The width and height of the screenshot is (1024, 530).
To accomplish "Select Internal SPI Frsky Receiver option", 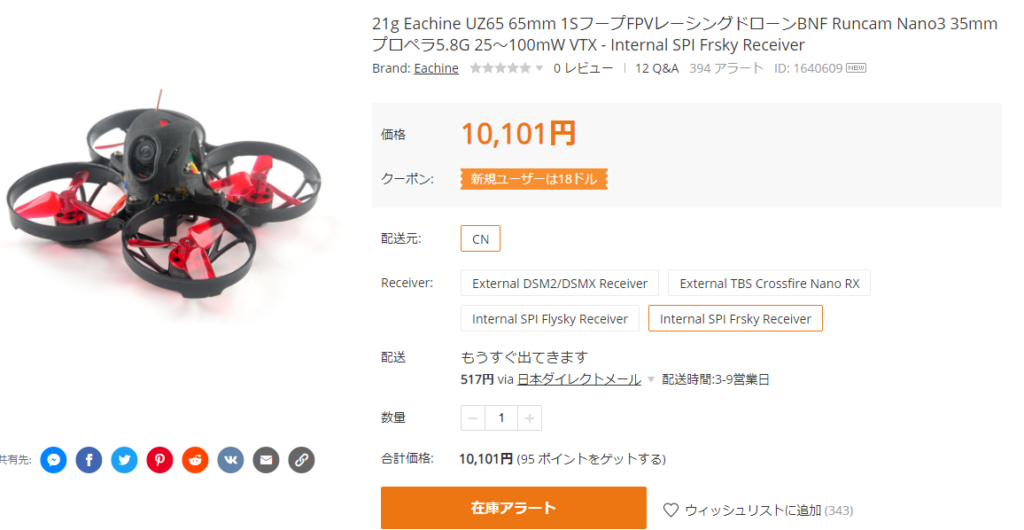I will click(x=735, y=319).
